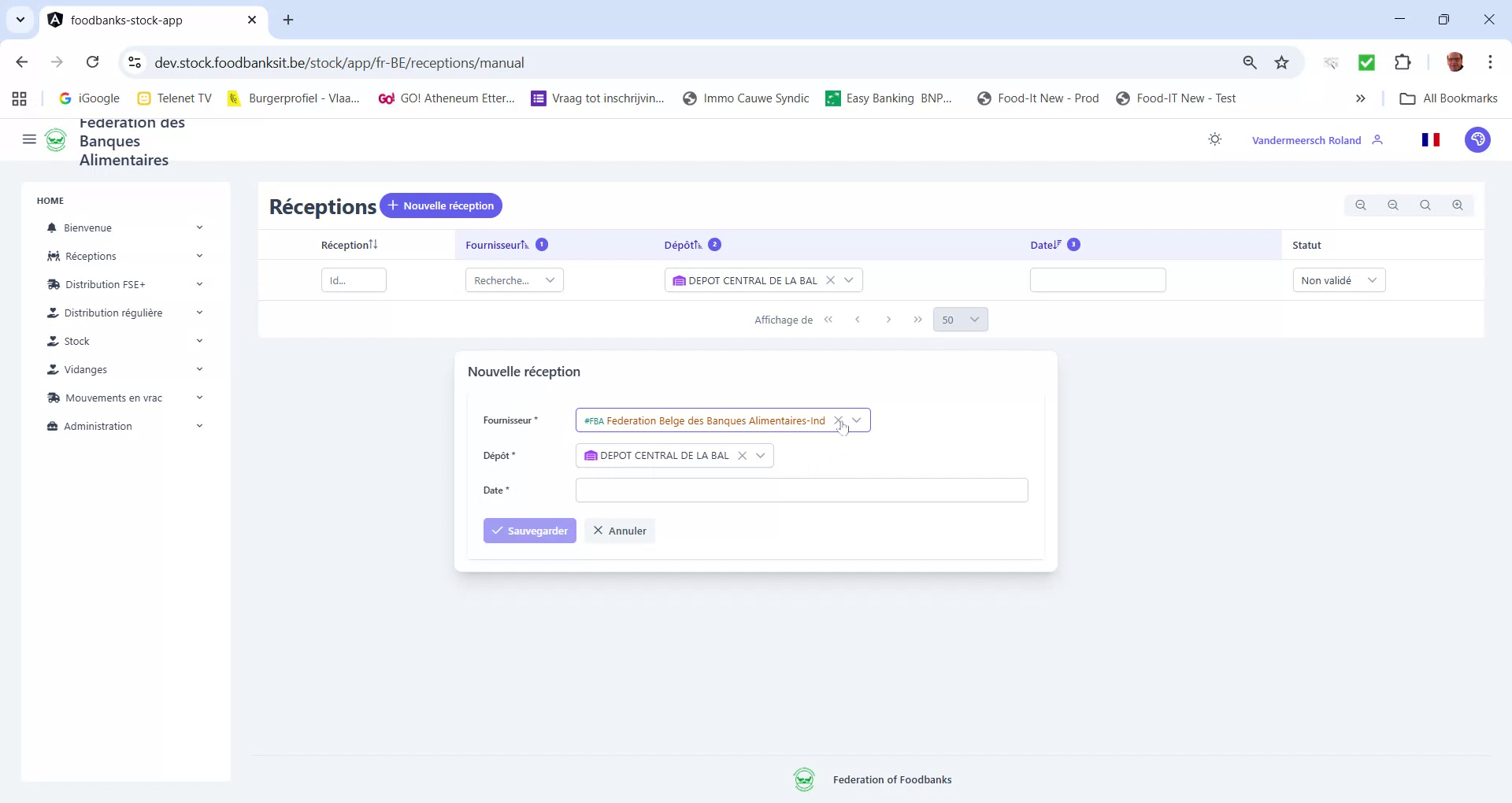Click the Vidanges icon in the sidebar
1512x803 pixels.
click(53, 369)
